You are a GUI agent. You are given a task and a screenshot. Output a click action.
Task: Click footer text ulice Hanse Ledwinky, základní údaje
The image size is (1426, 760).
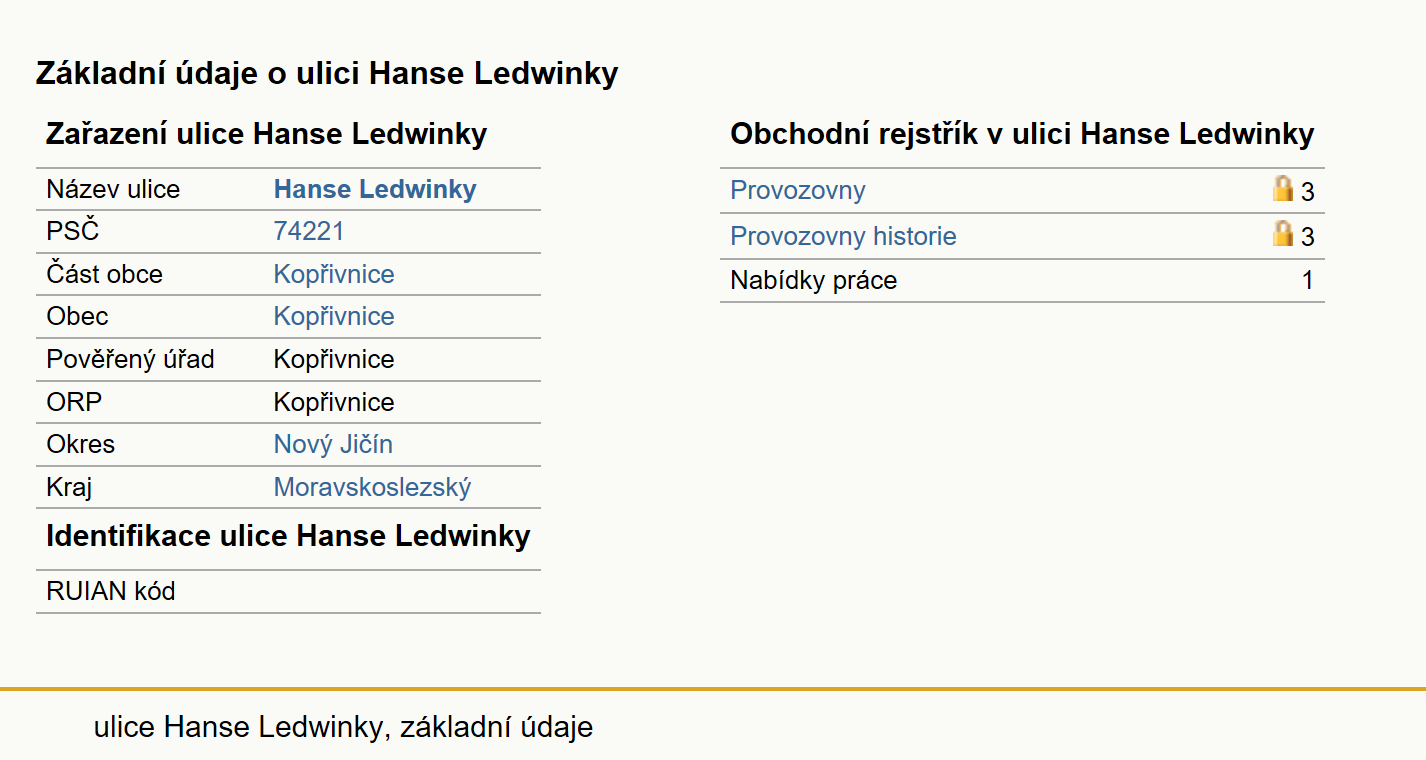tap(343, 727)
